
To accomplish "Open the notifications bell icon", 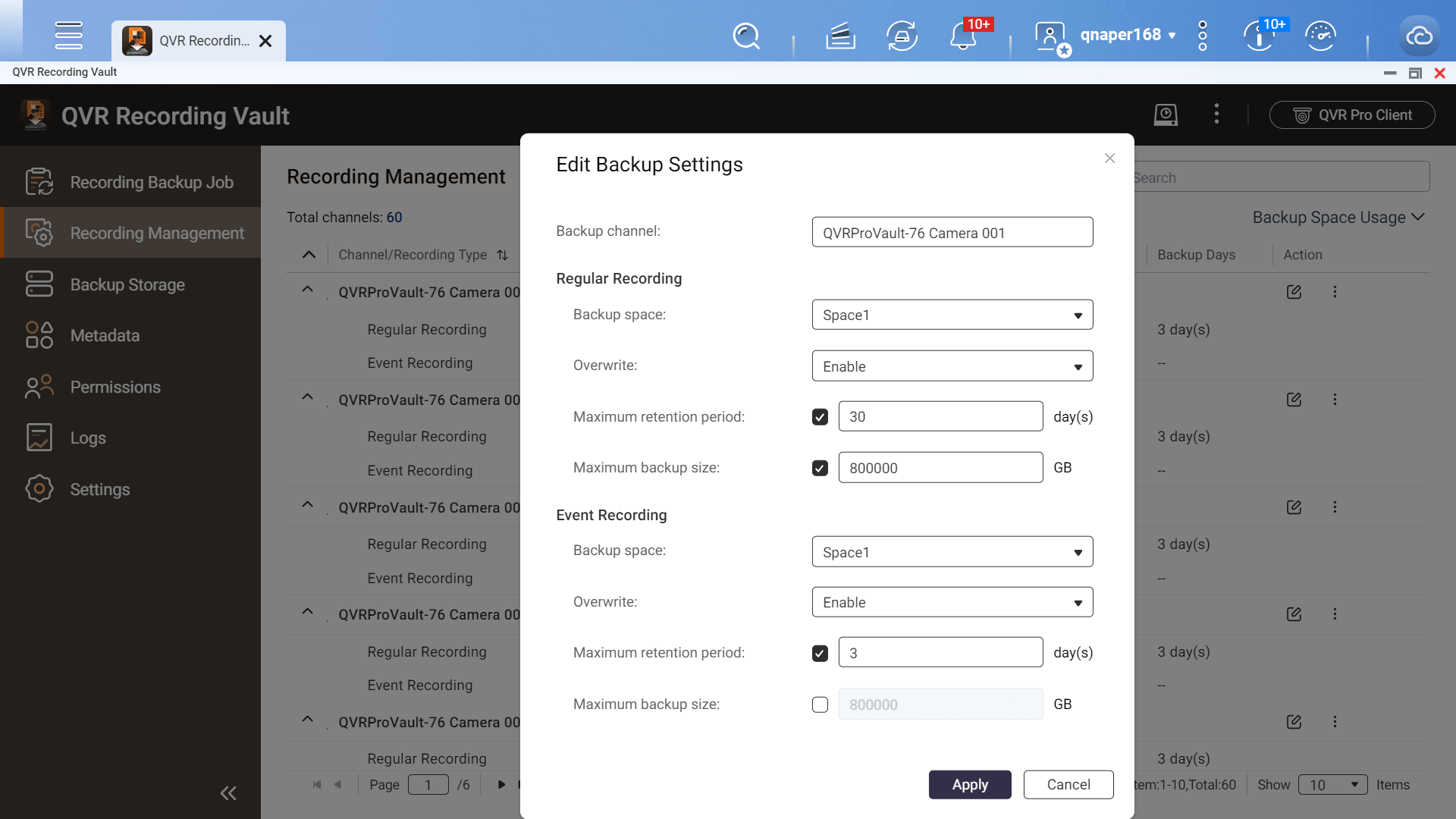I will tap(963, 36).
